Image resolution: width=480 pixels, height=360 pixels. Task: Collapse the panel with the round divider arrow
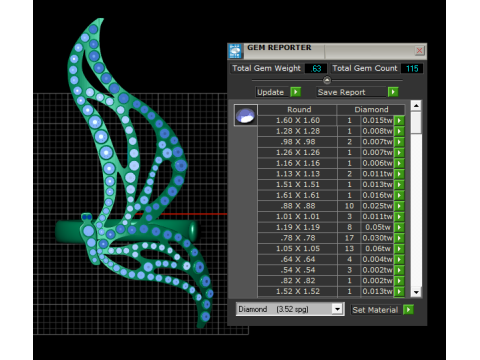(x=327, y=80)
